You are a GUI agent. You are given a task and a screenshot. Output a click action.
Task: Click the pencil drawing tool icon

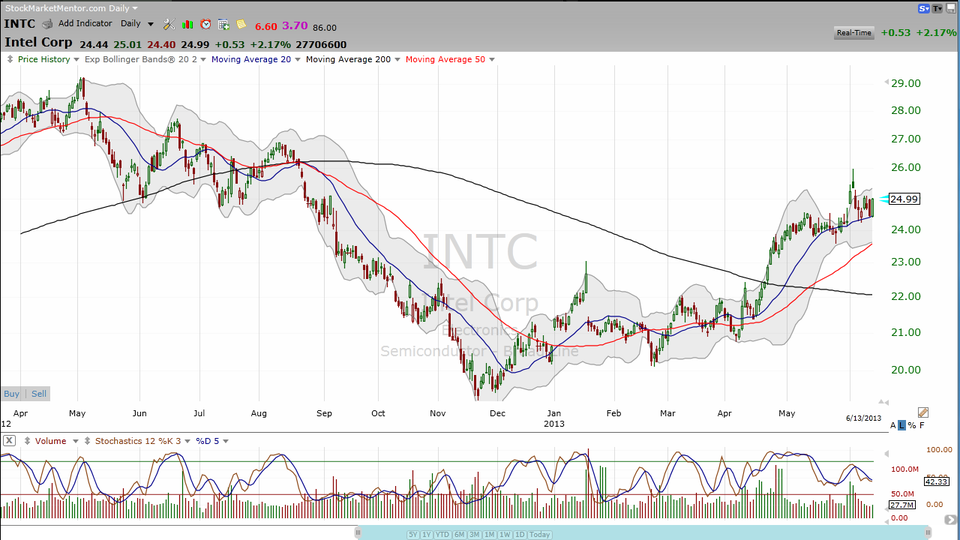(922, 412)
